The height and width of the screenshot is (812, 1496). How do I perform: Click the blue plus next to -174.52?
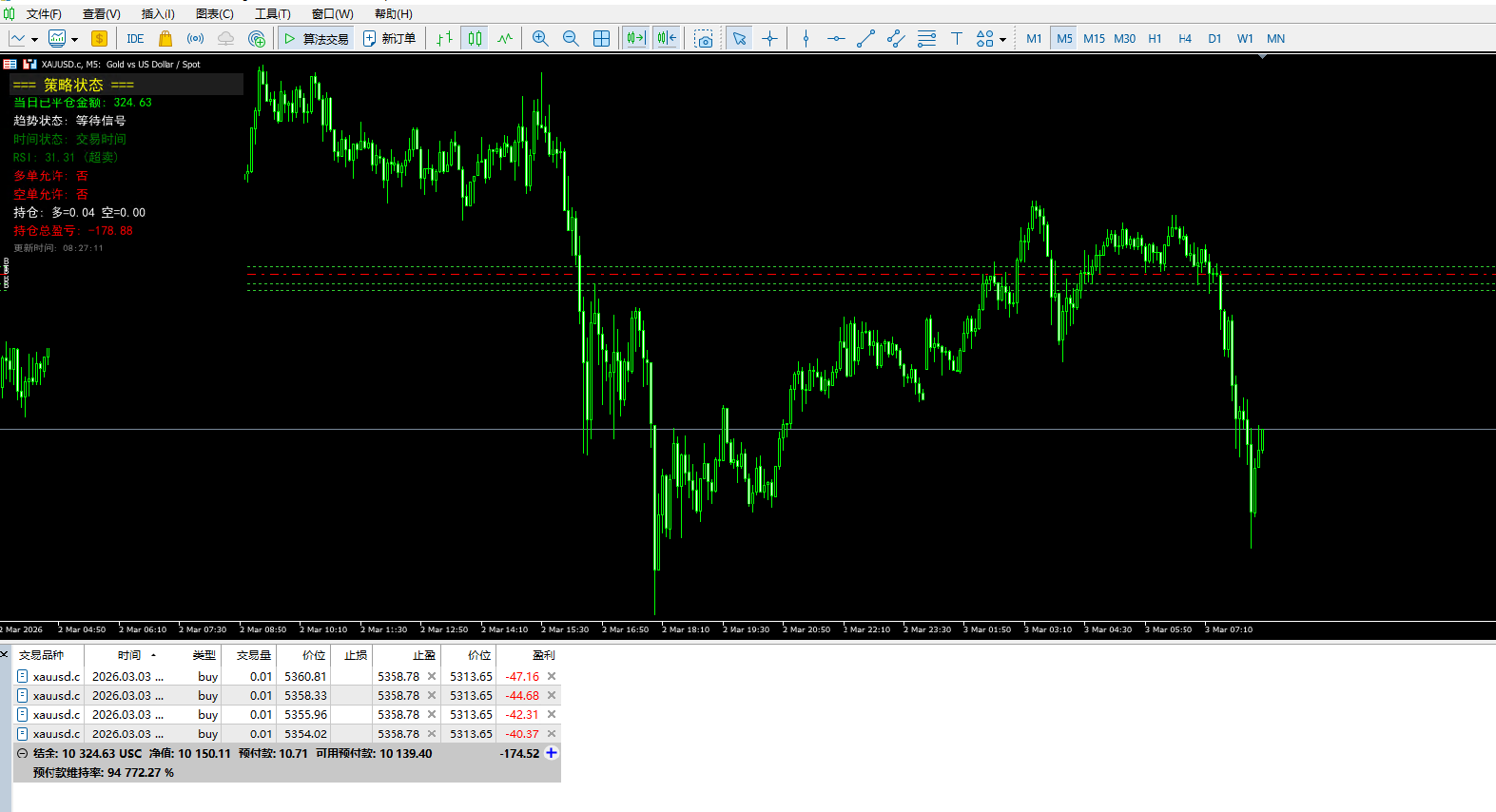(x=552, y=753)
